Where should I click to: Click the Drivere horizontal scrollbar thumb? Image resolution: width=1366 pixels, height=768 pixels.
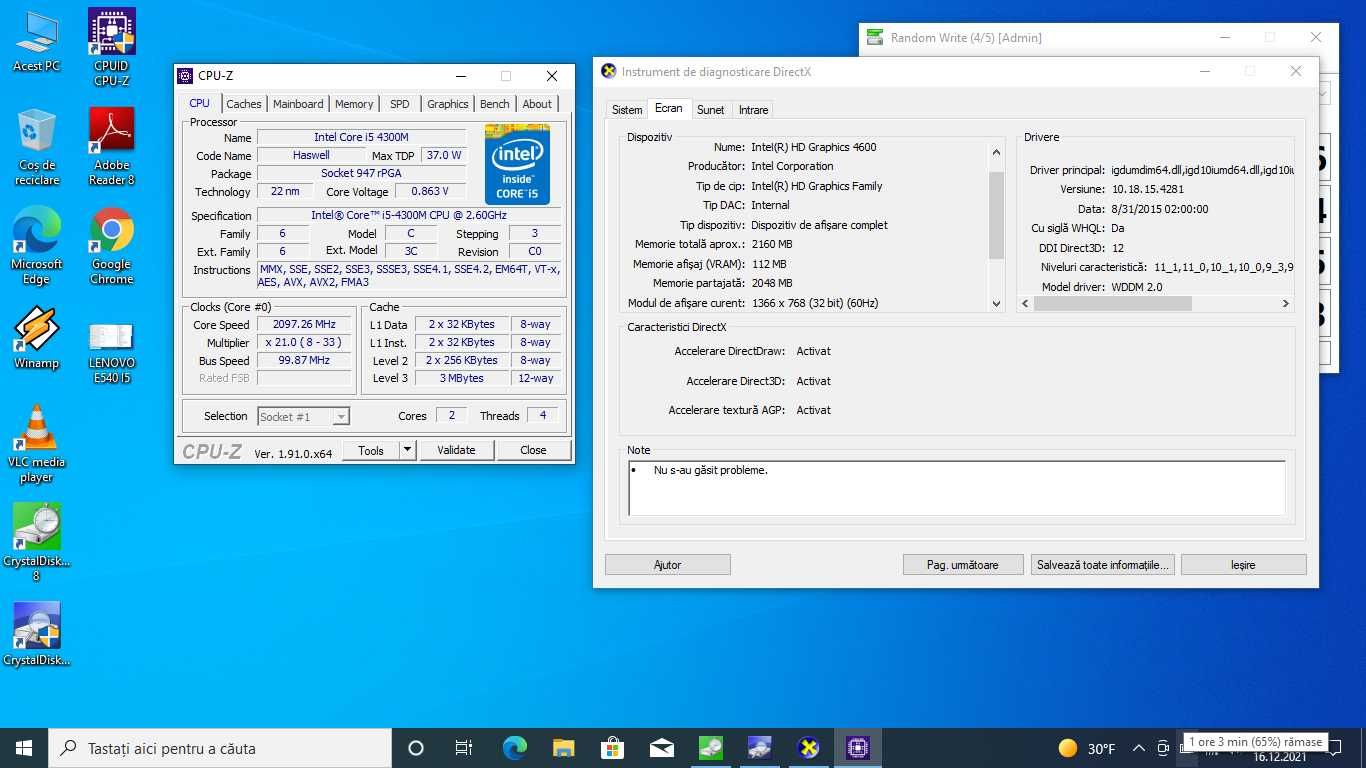click(x=1113, y=303)
